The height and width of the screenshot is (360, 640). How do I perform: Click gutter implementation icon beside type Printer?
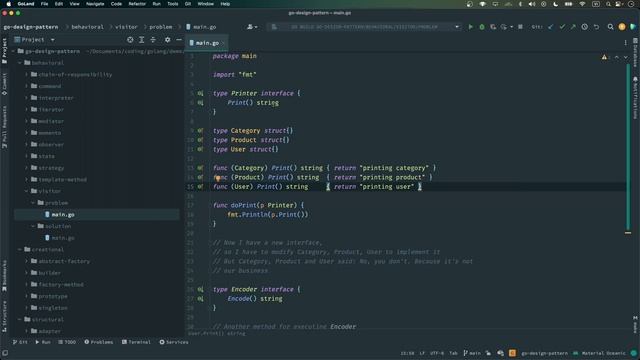coord(200,93)
